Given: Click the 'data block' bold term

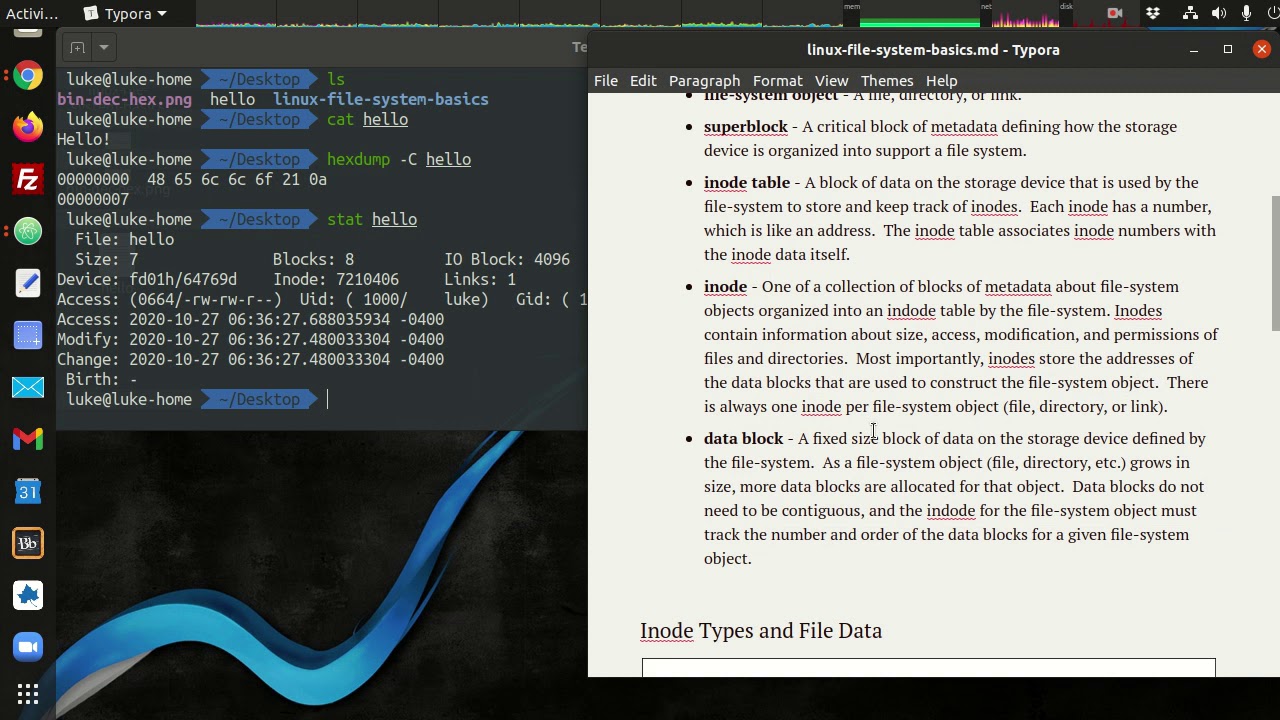Looking at the screenshot, I should click(x=743, y=438).
